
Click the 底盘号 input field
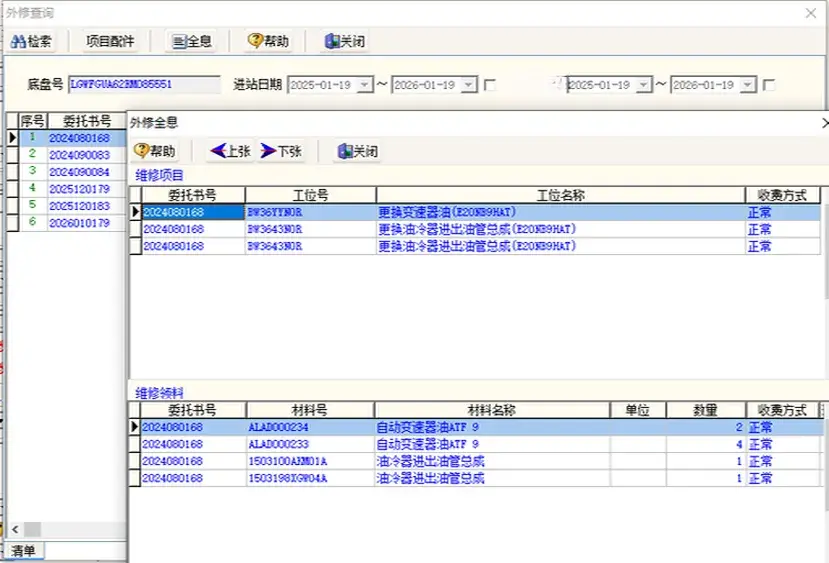(144, 85)
